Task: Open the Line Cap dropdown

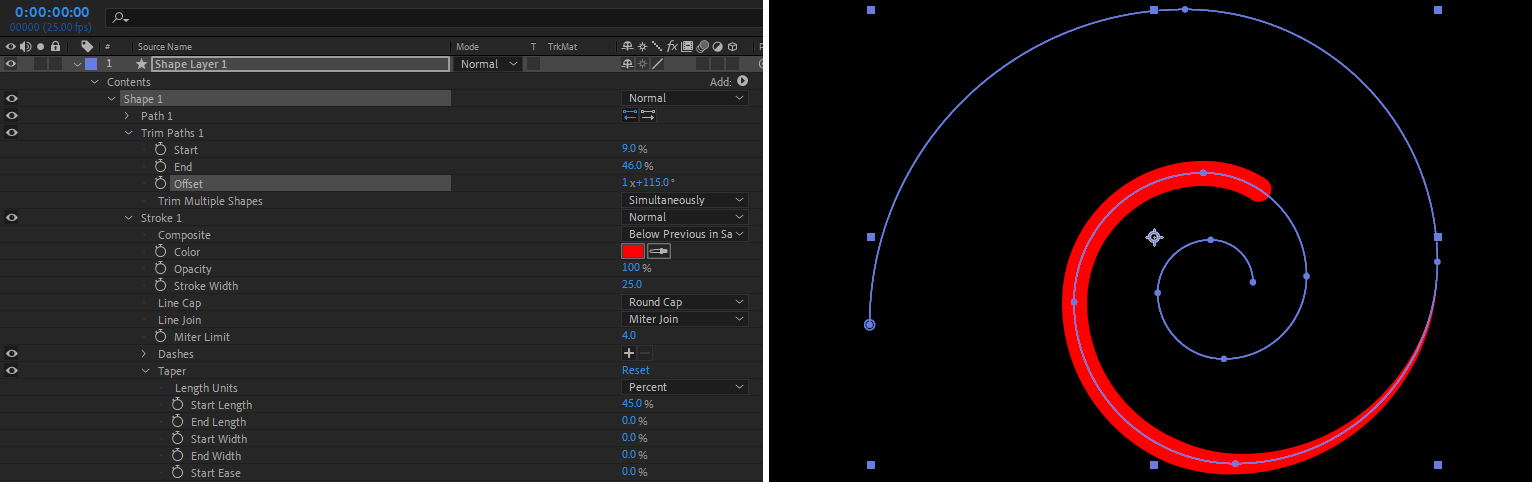Action: (685, 302)
